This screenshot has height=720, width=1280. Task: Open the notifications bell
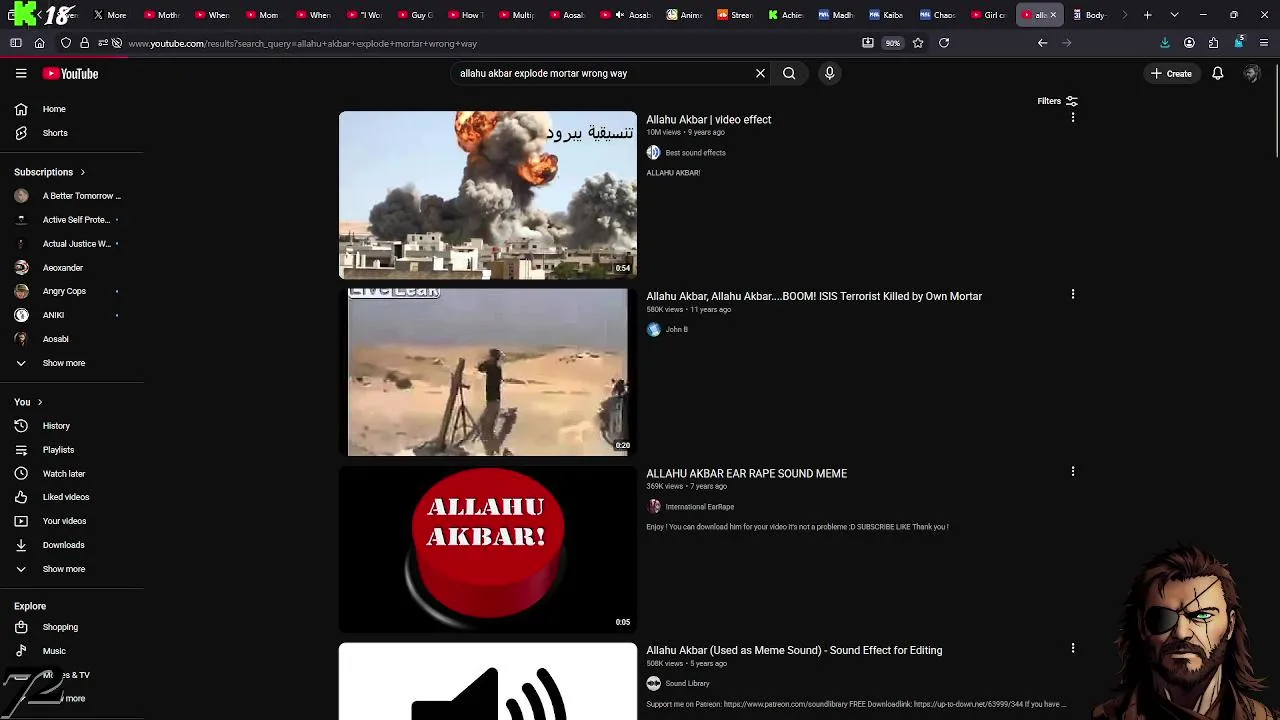(x=1217, y=74)
